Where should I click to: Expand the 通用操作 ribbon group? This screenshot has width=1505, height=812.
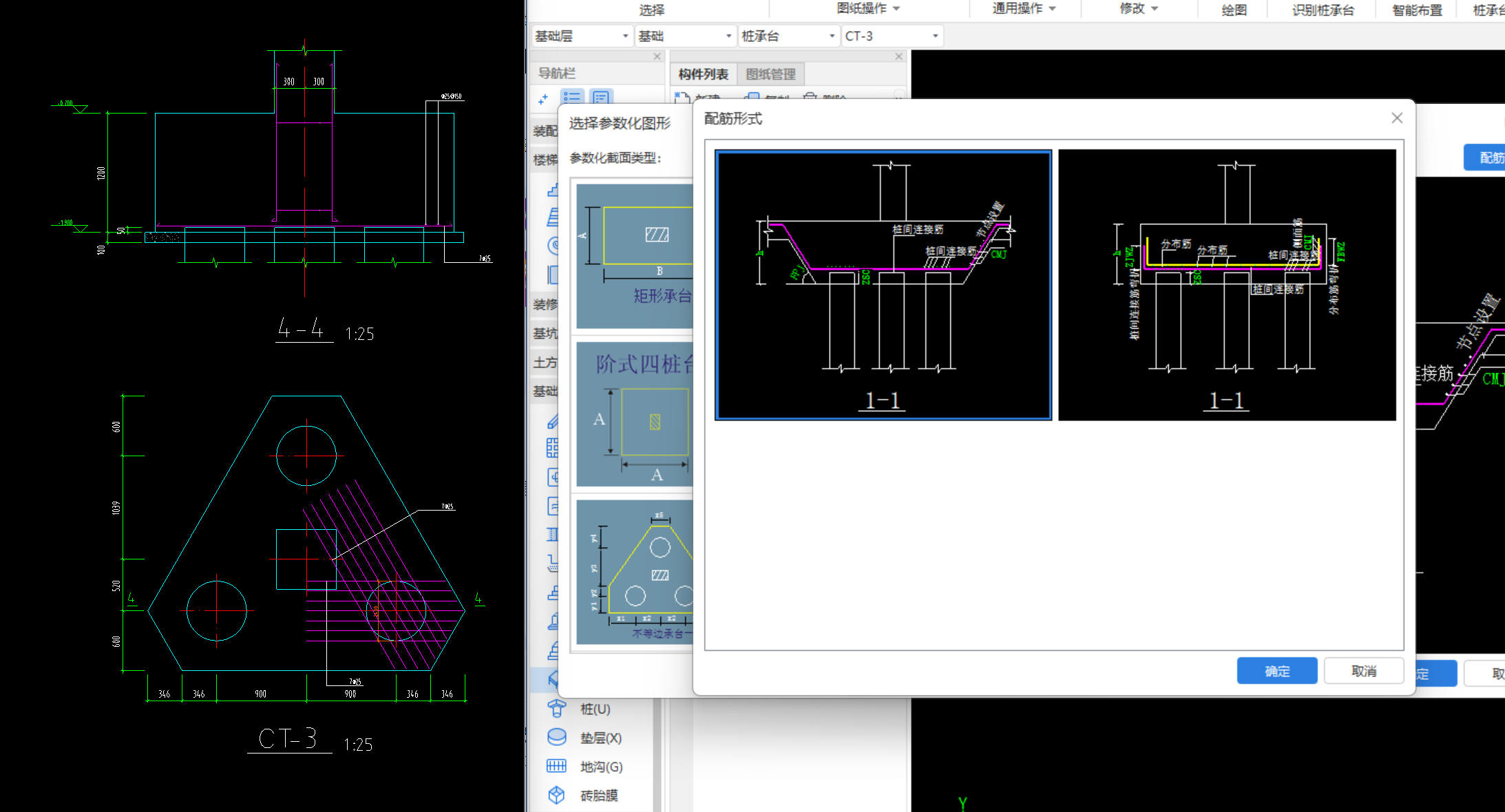1024,8
